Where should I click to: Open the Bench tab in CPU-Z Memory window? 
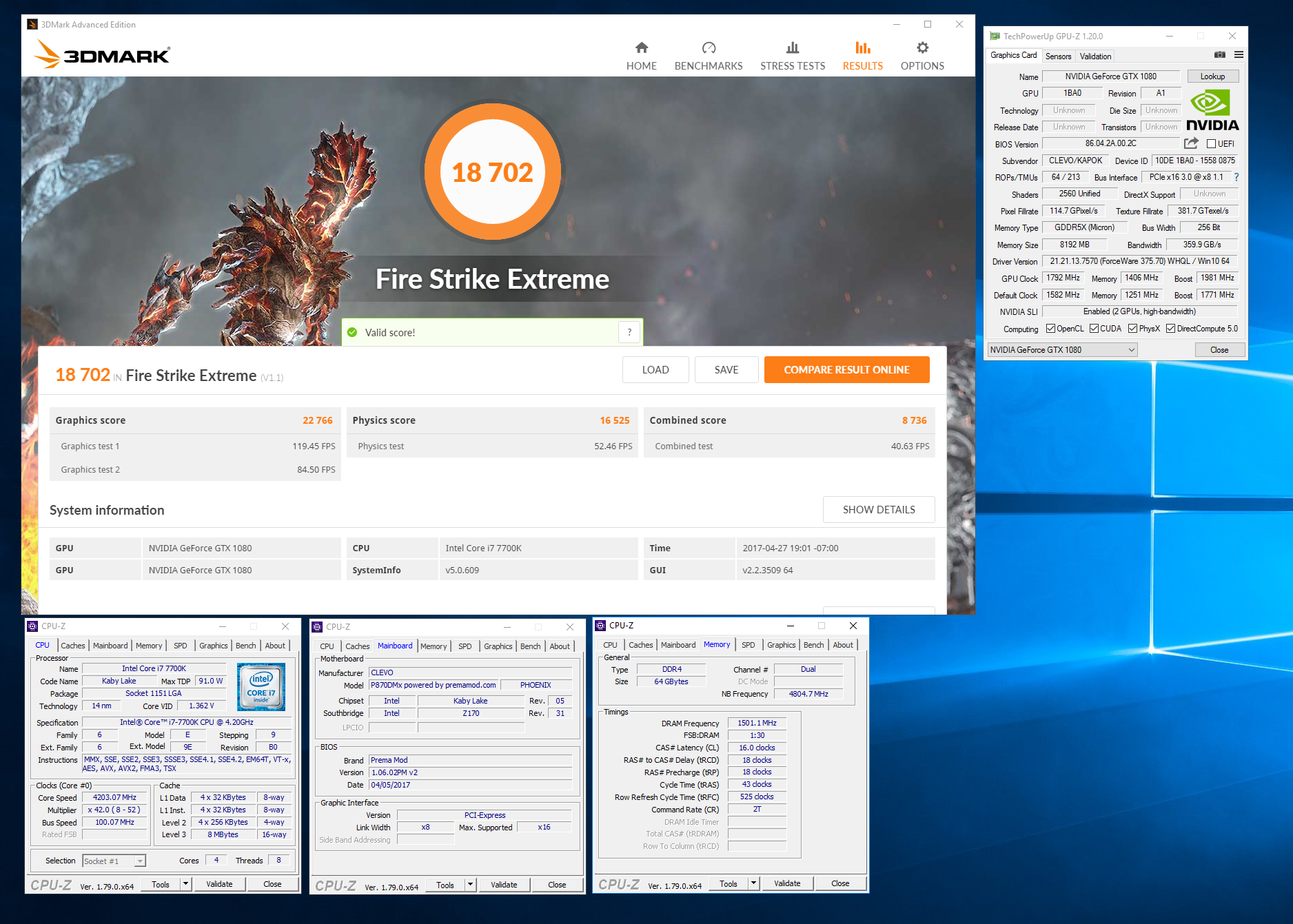coord(813,645)
